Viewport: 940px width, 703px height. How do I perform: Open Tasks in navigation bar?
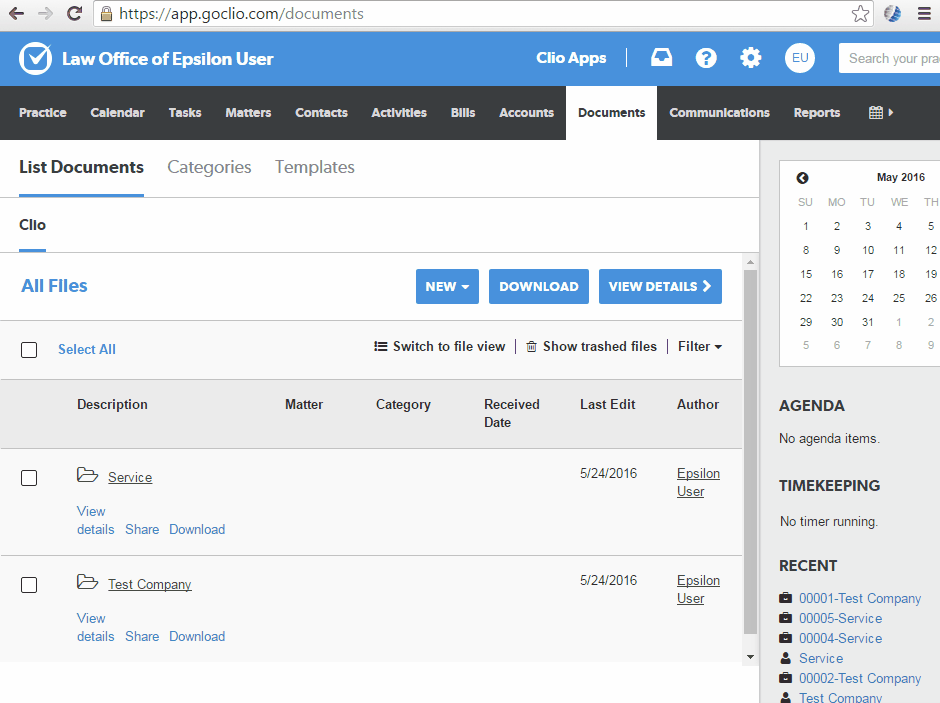(185, 113)
